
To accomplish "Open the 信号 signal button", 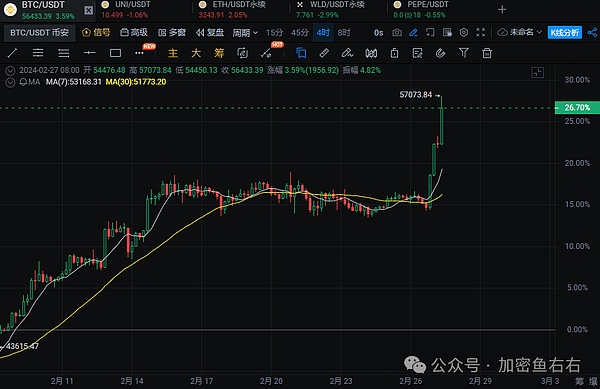I will point(96,33).
